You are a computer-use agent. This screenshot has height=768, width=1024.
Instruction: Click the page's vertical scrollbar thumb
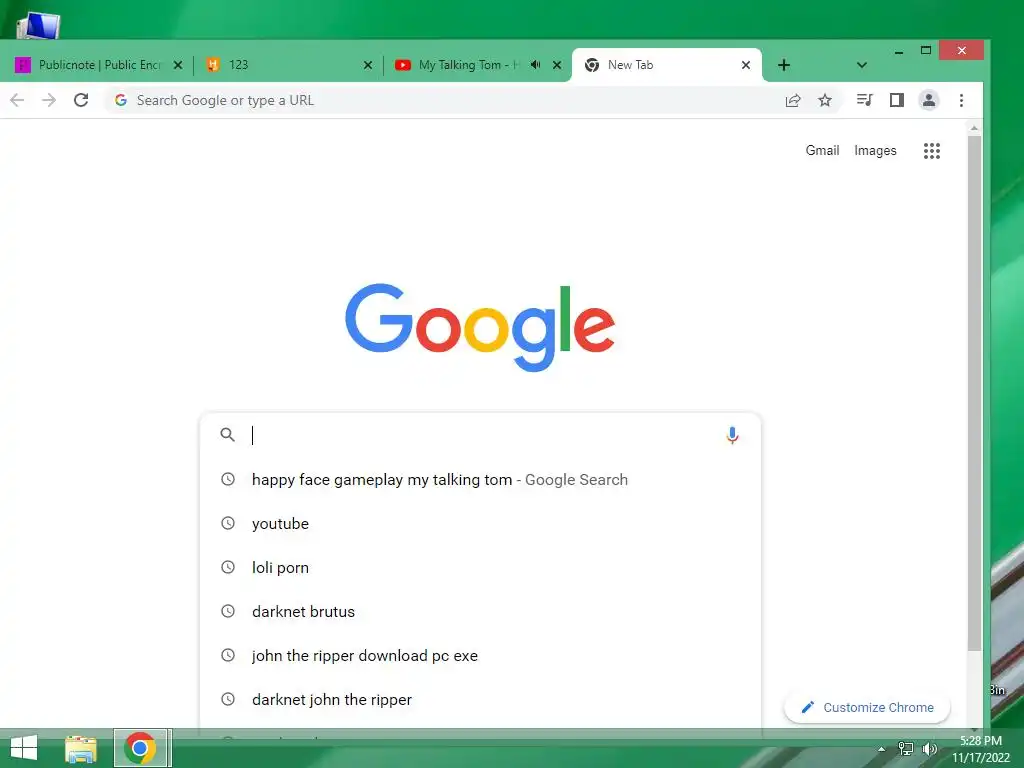coord(974,394)
